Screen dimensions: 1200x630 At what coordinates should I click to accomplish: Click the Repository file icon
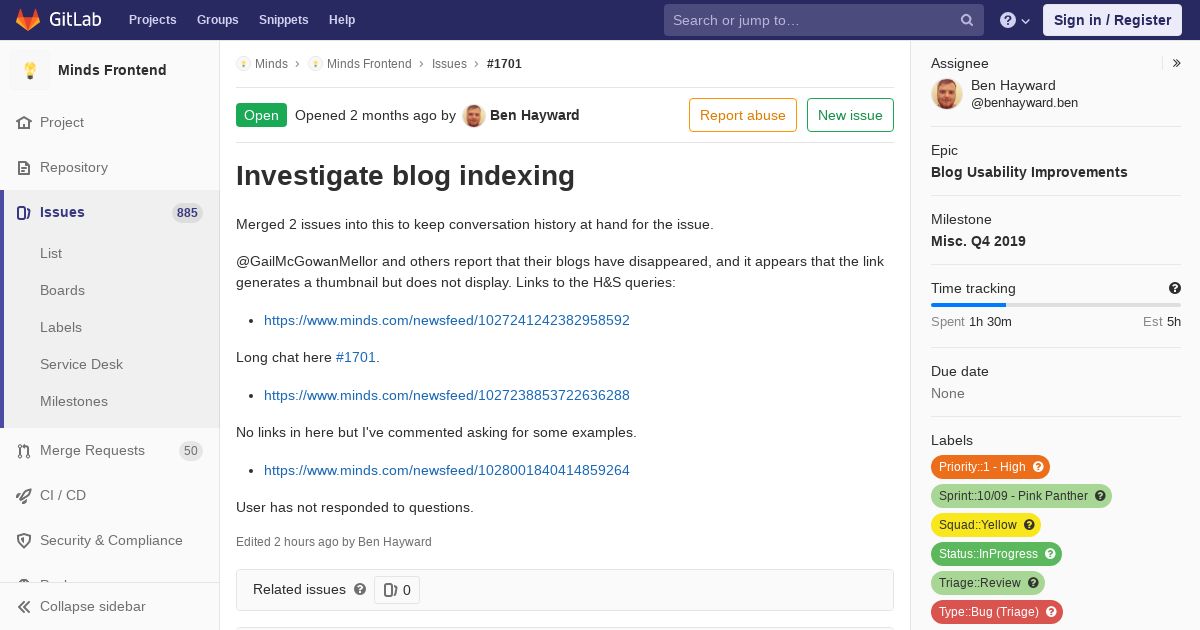(24, 168)
